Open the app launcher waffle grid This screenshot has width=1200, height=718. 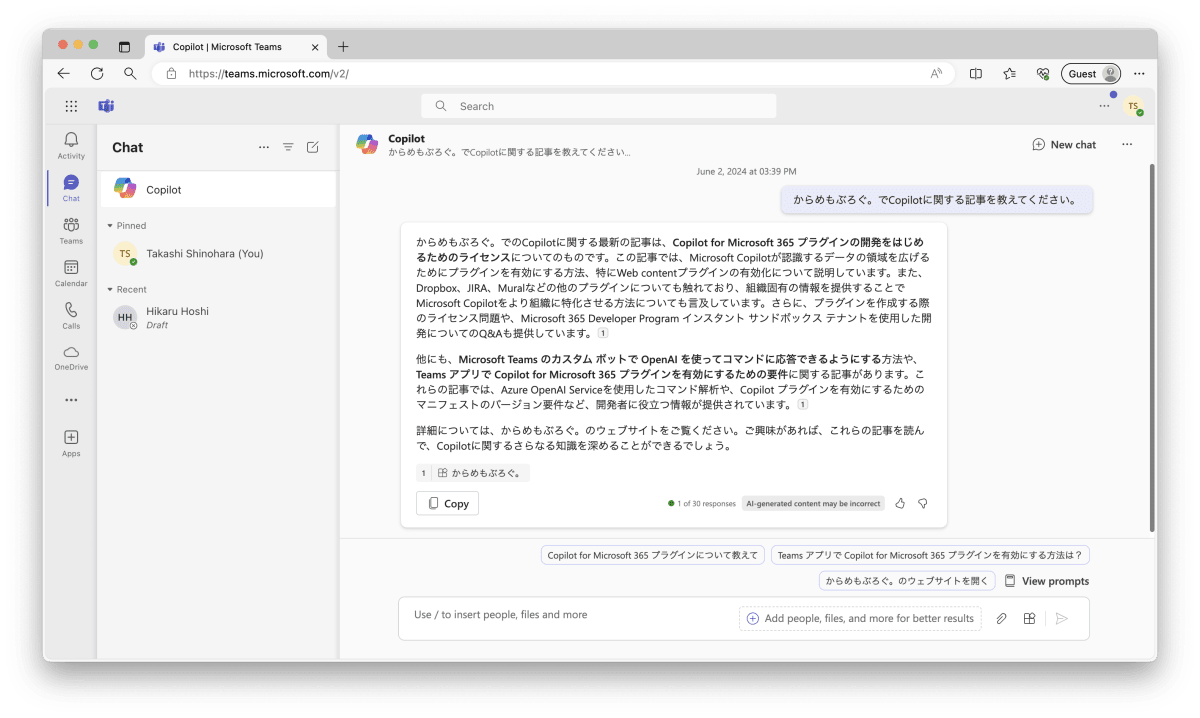(x=71, y=106)
